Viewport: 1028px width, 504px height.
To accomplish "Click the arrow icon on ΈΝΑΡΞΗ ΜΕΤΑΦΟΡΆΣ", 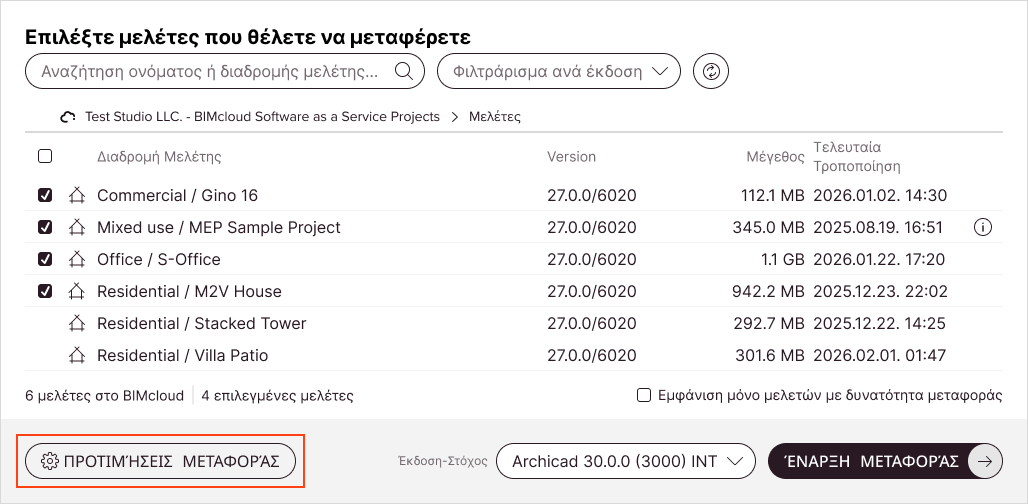I will [x=985, y=461].
